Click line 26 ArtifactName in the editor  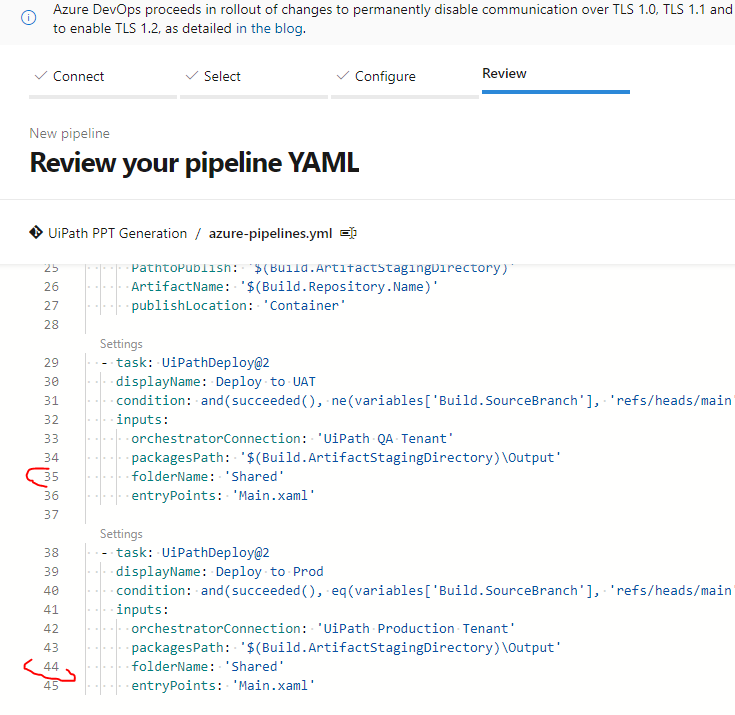284,286
